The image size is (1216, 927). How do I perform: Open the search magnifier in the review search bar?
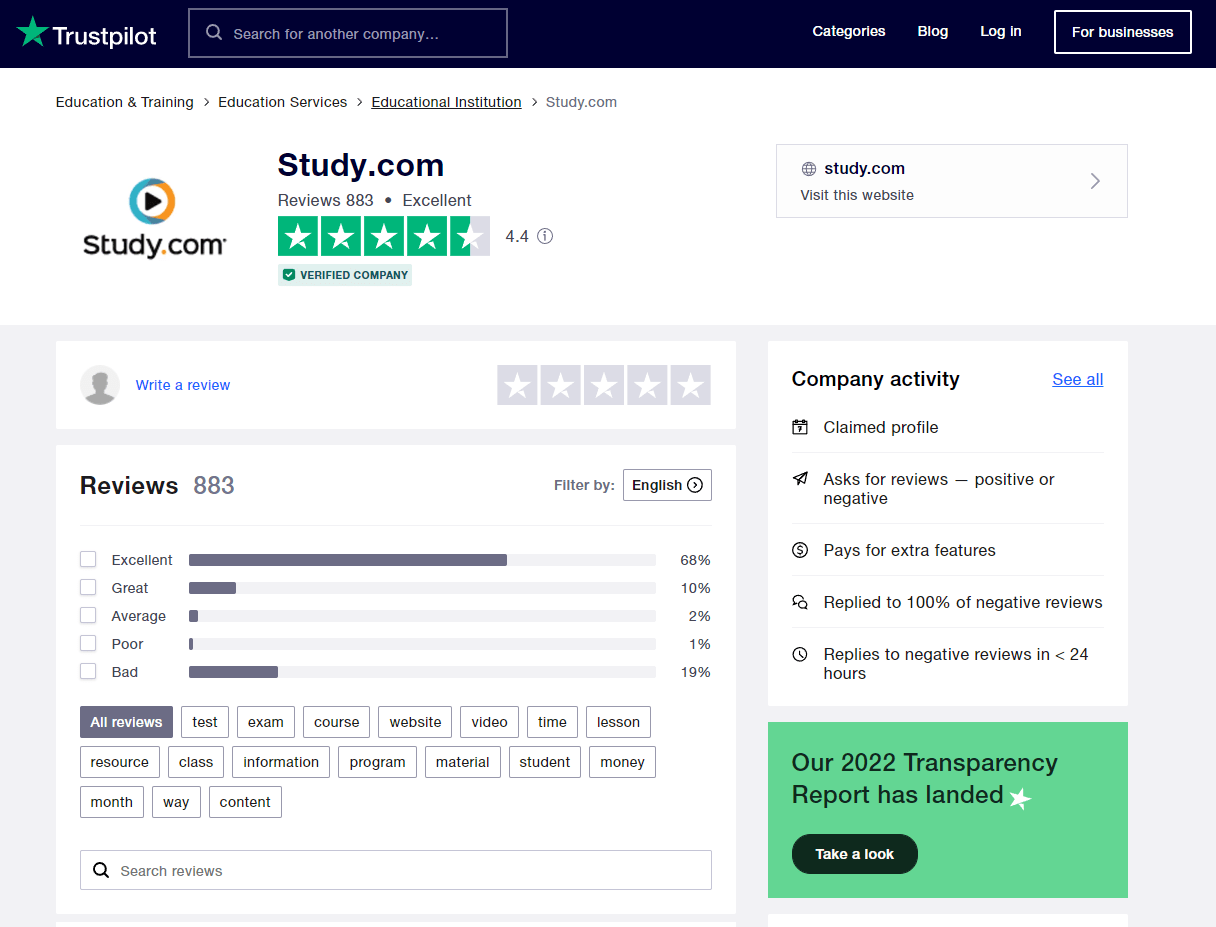[101, 869]
